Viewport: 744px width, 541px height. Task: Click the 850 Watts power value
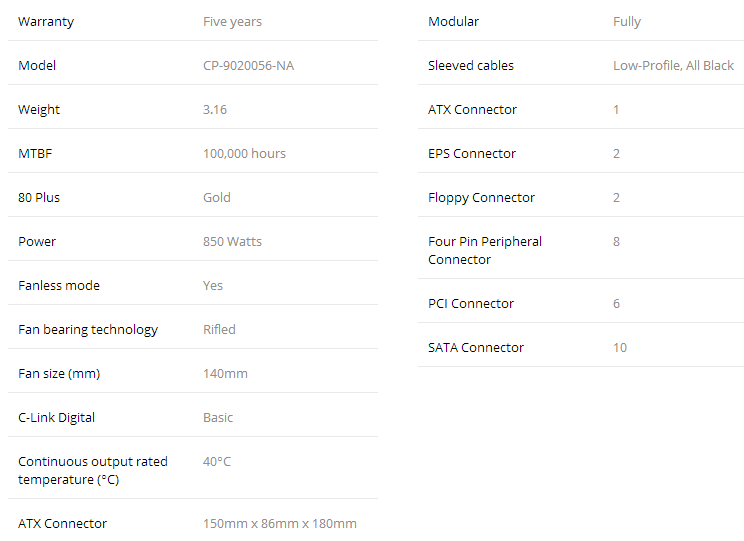[232, 242]
